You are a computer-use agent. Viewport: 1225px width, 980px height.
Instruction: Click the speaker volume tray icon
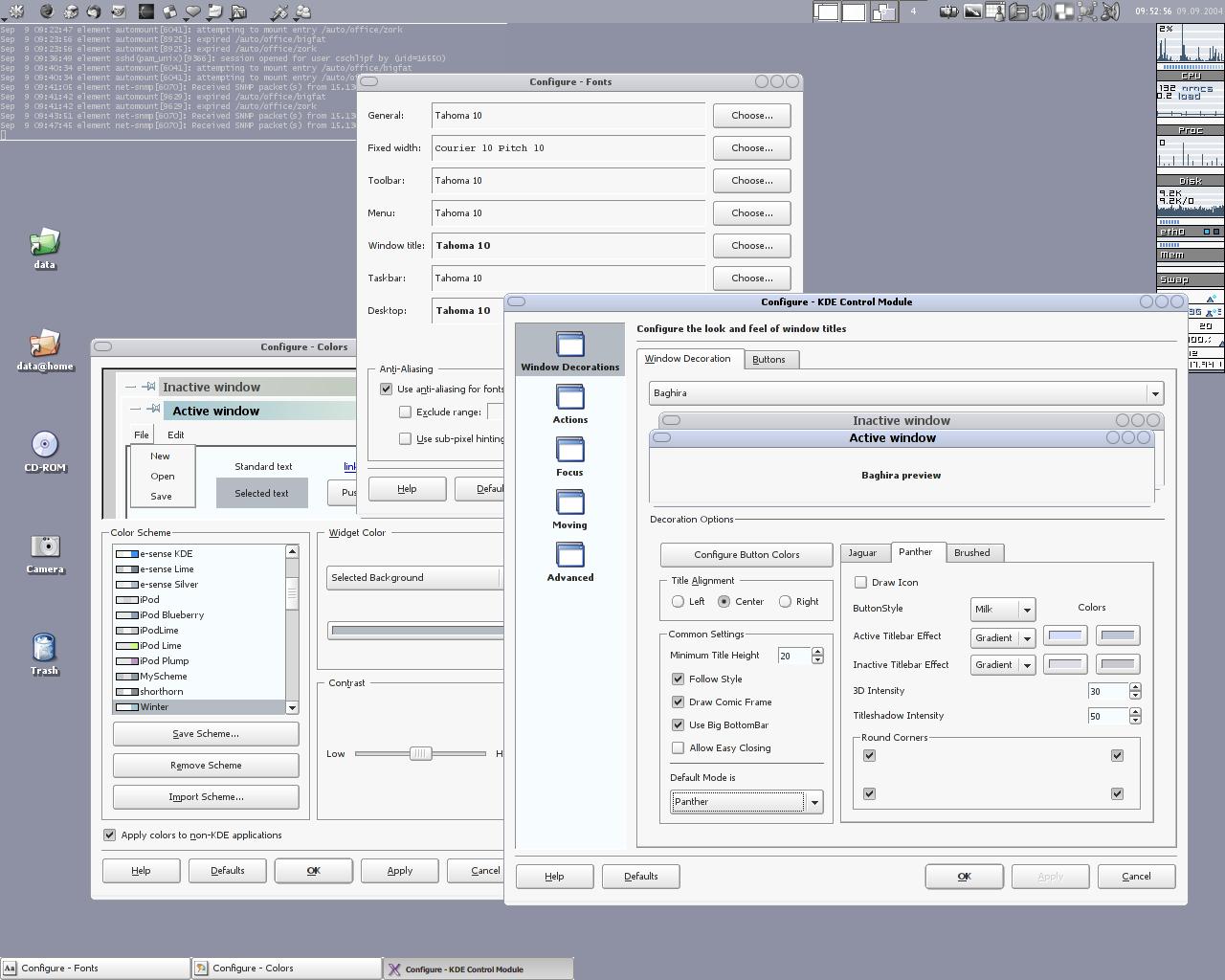(1041, 11)
